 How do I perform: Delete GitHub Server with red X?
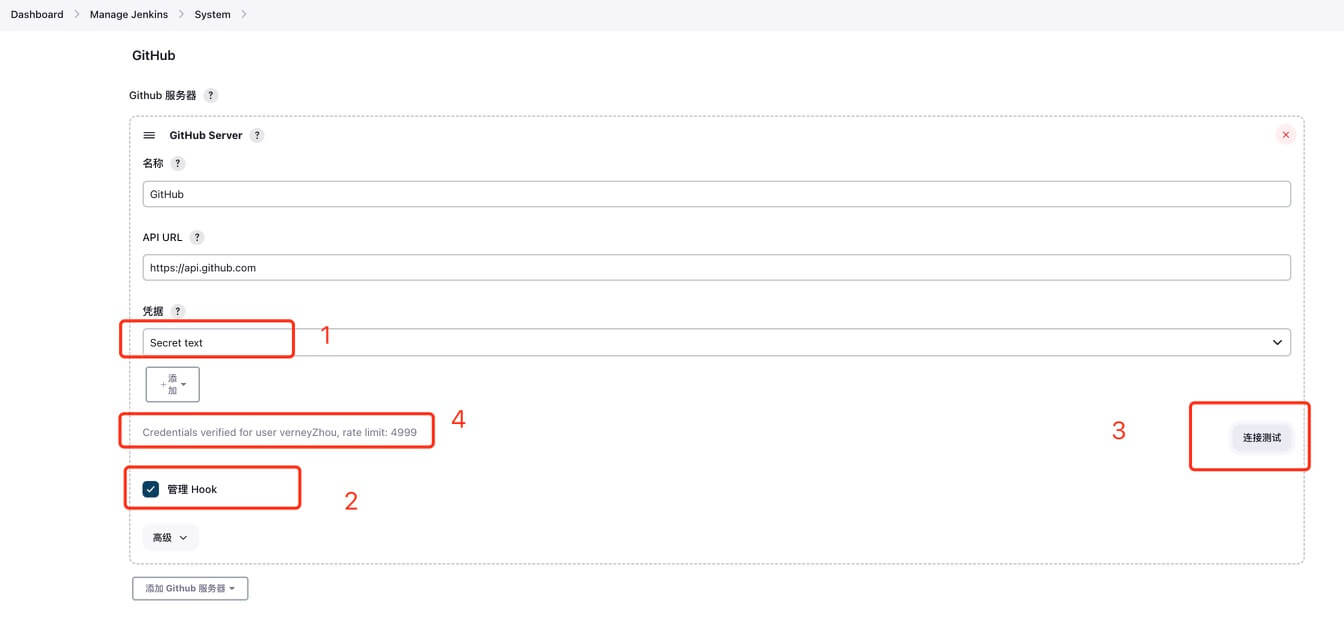click(x=1285, y=135)
